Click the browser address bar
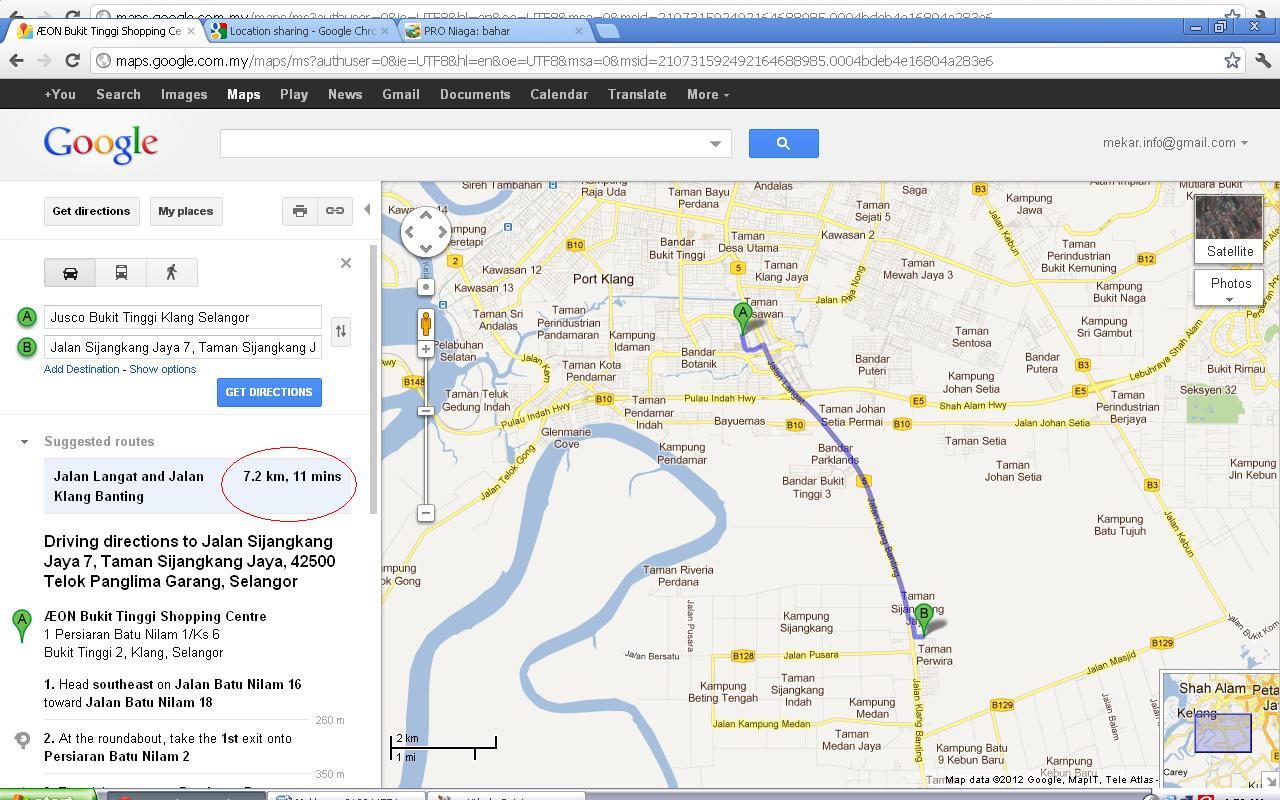The width and height of the screenshot is (1280, 800). (x=660, y=61)
